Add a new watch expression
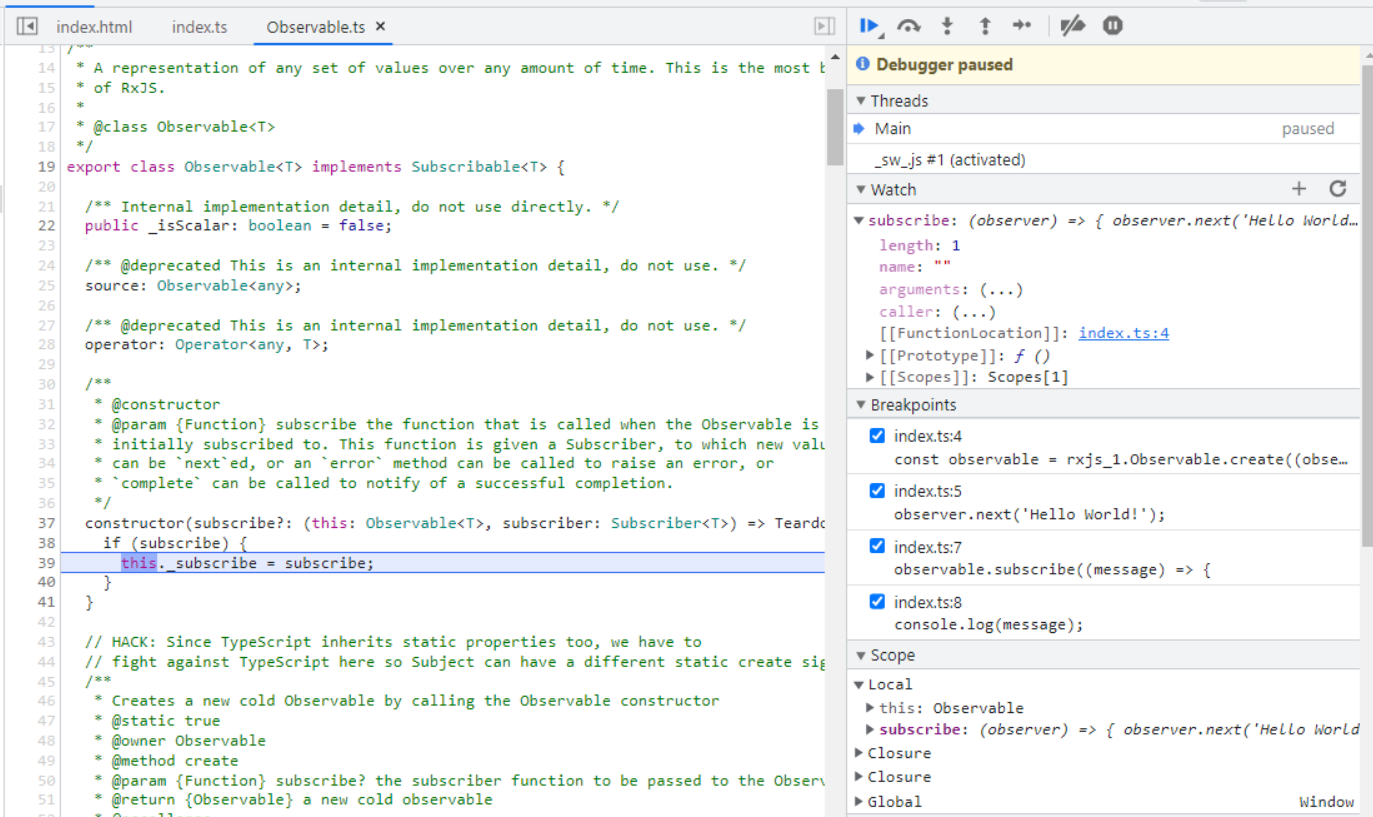This screenshot has height=817, width=1373. click(1299, 189)
